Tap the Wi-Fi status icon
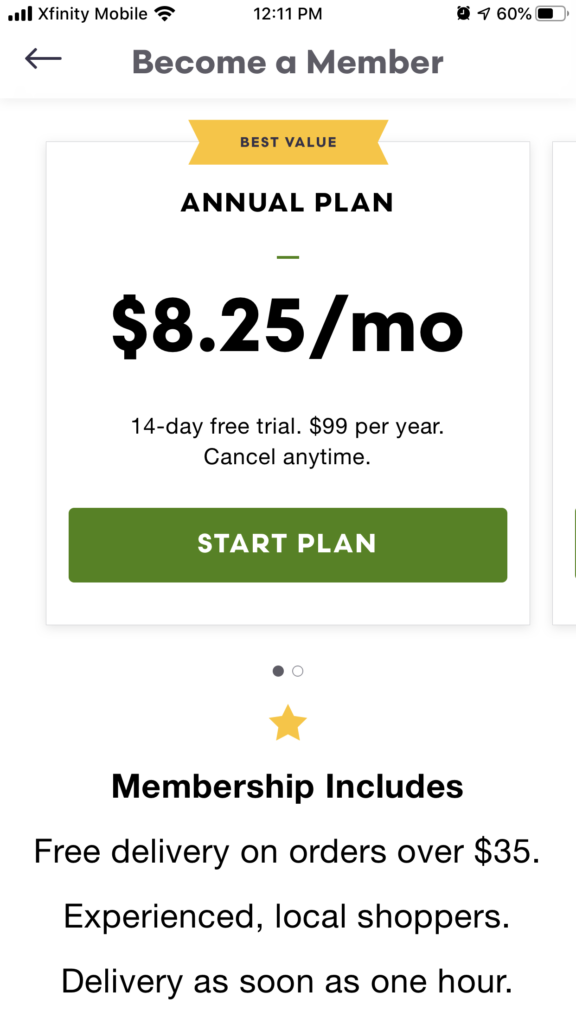 point(166,13)
